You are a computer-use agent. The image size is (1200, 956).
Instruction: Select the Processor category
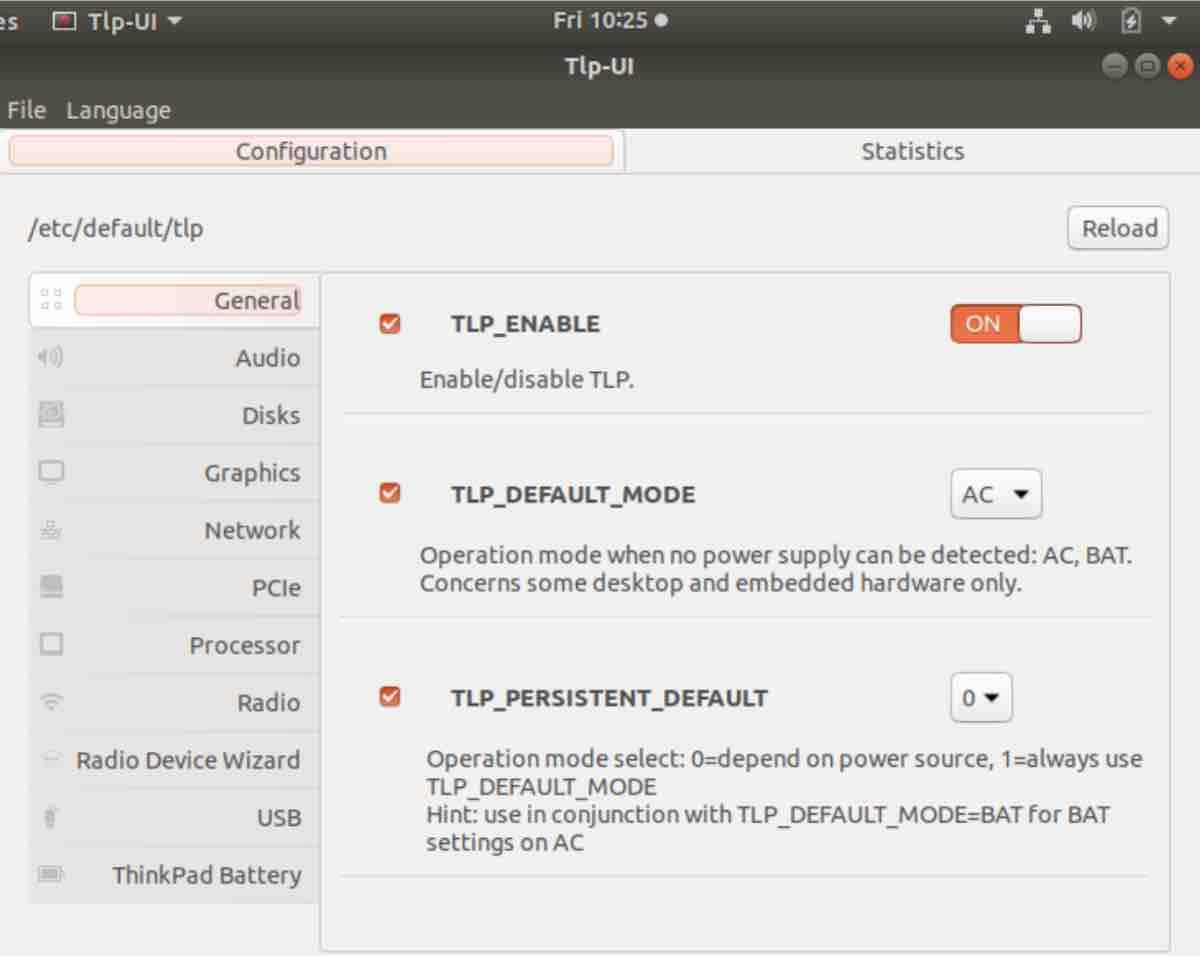tap(175, 645)
